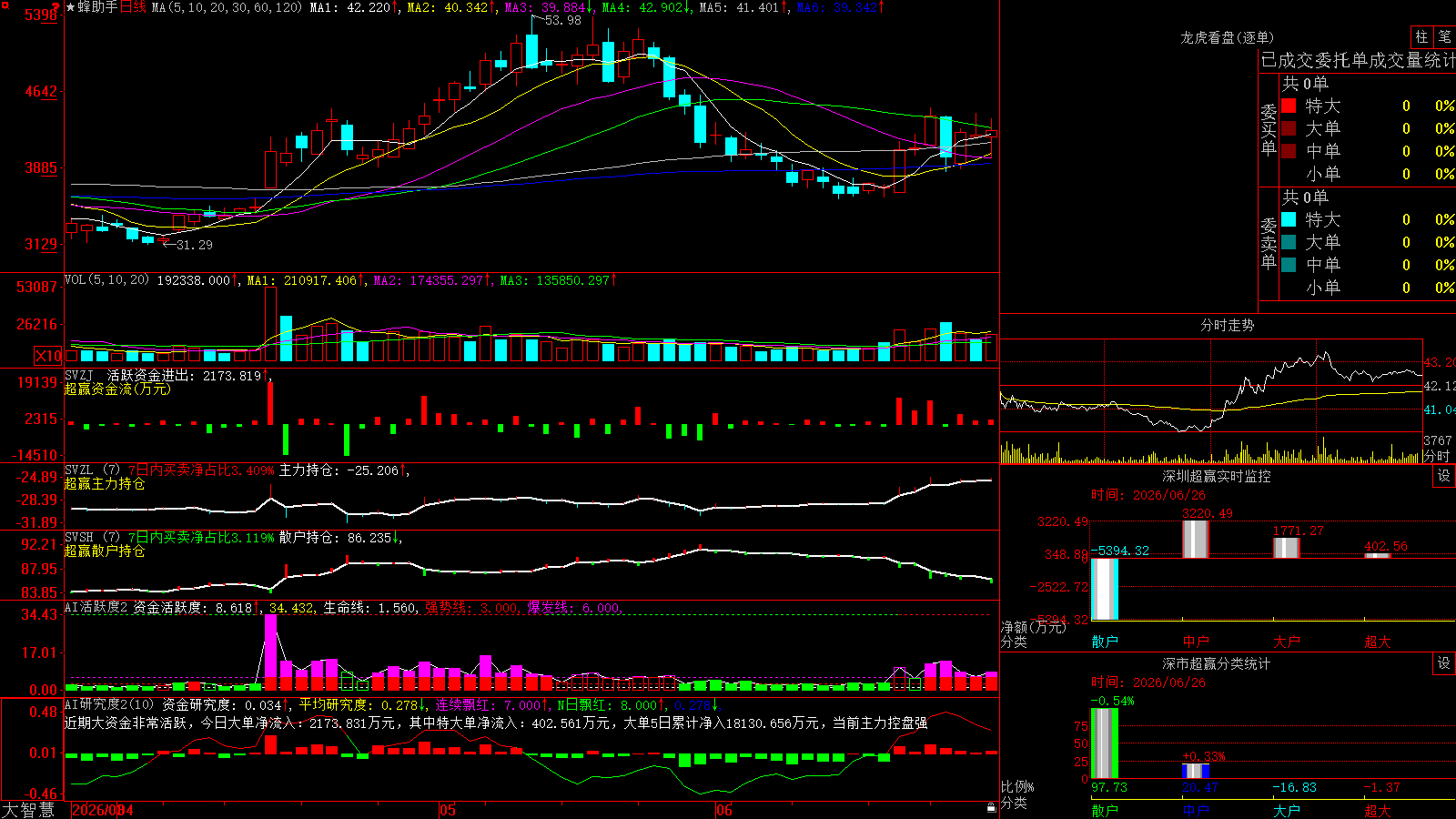Click the 超赢散户持仓 label

click(105, 551)
